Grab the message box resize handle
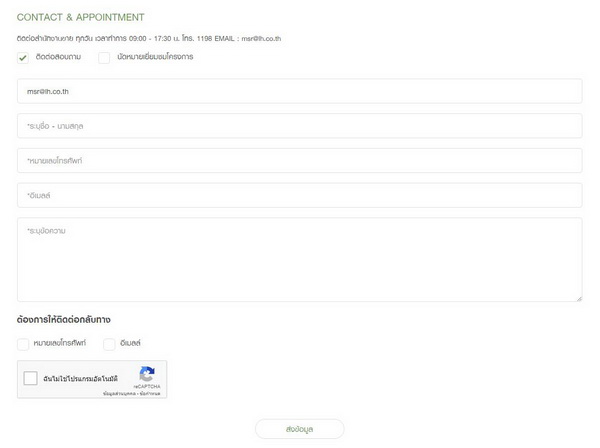 pyautogui.click(x=578, y=297)
